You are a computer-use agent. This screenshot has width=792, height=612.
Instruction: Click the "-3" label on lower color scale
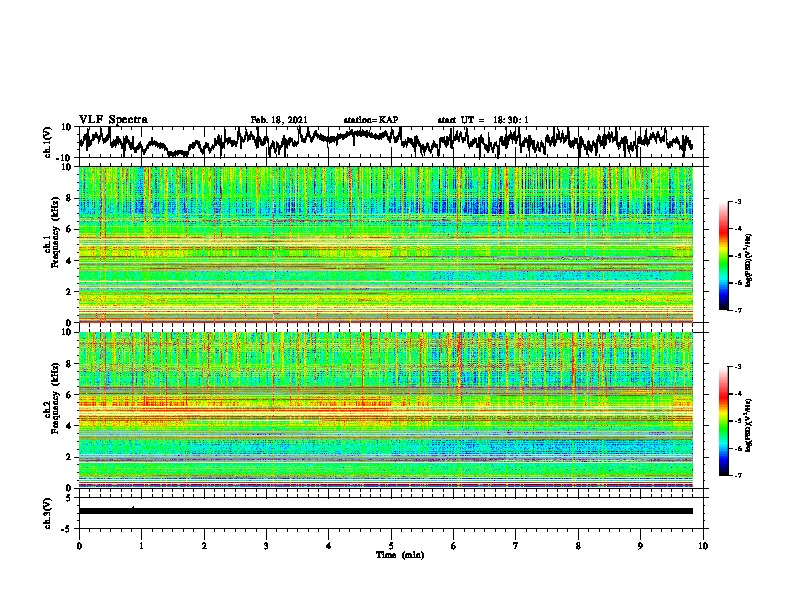click(738, 367)
